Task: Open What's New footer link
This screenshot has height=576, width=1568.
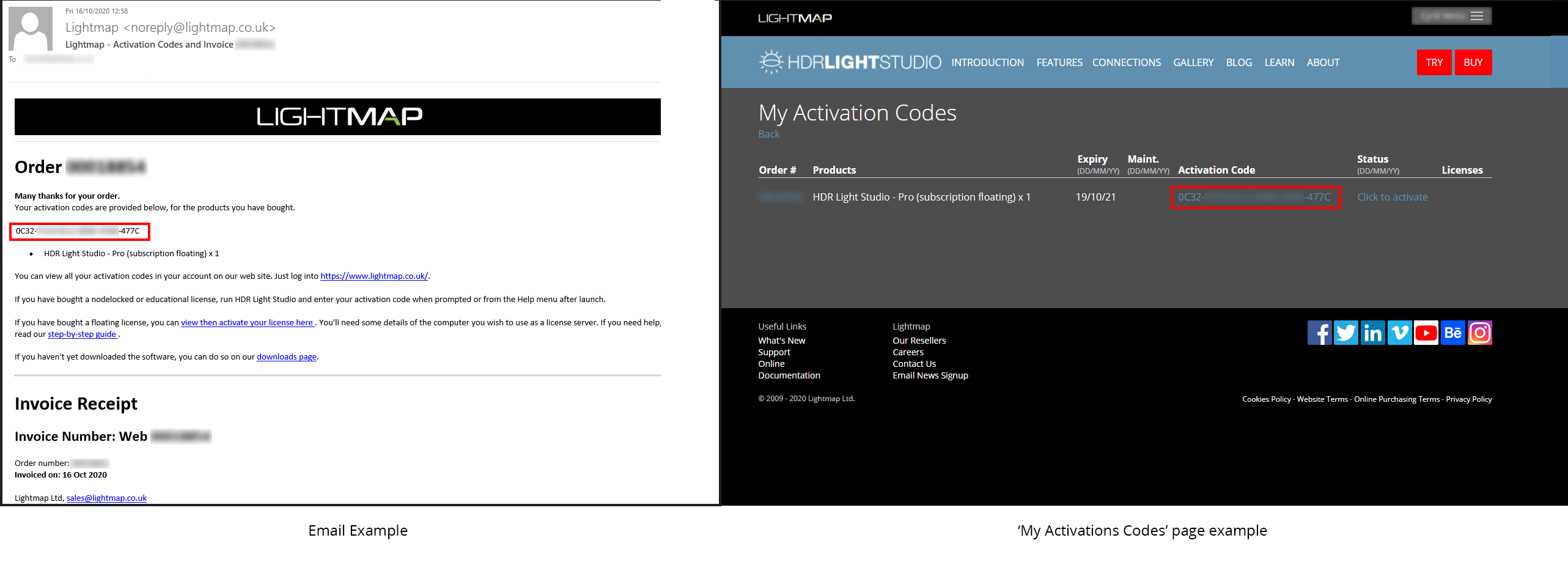Action: (x=782, y=341)
